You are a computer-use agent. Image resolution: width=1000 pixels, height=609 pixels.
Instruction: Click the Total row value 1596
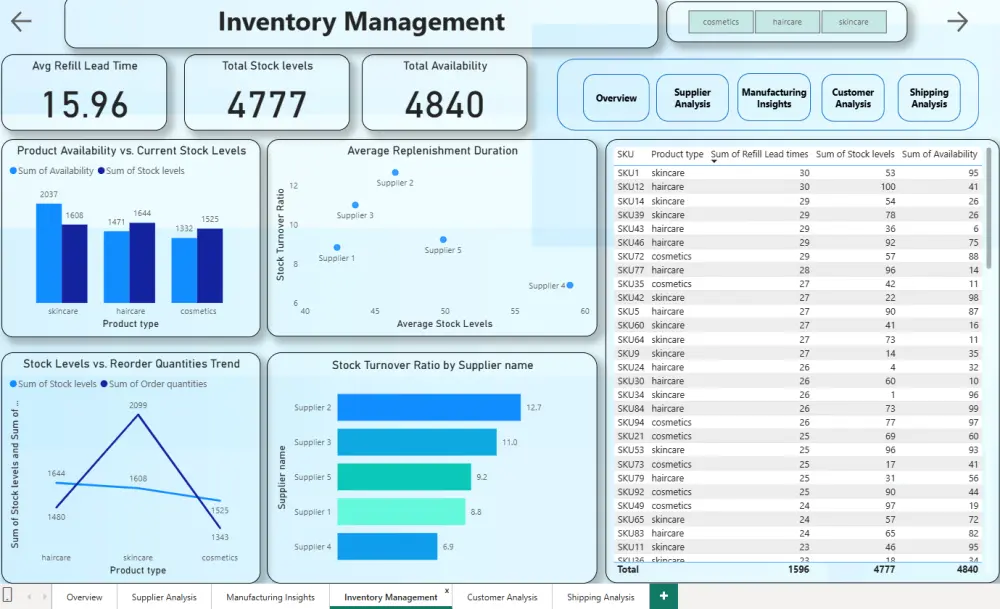[x=798, y=569]
